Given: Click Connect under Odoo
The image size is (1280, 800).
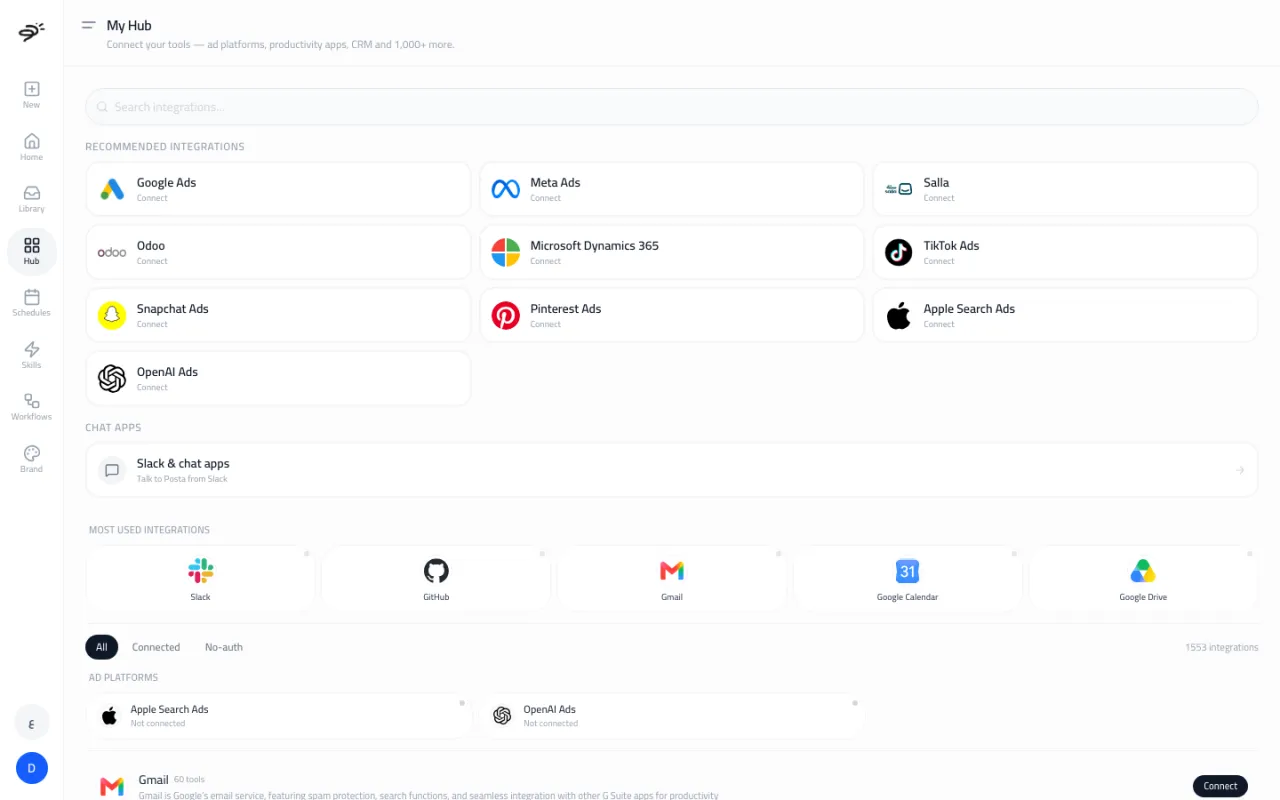Looking at the screenshot, I should pyautogui.click(x=152, y=261).
